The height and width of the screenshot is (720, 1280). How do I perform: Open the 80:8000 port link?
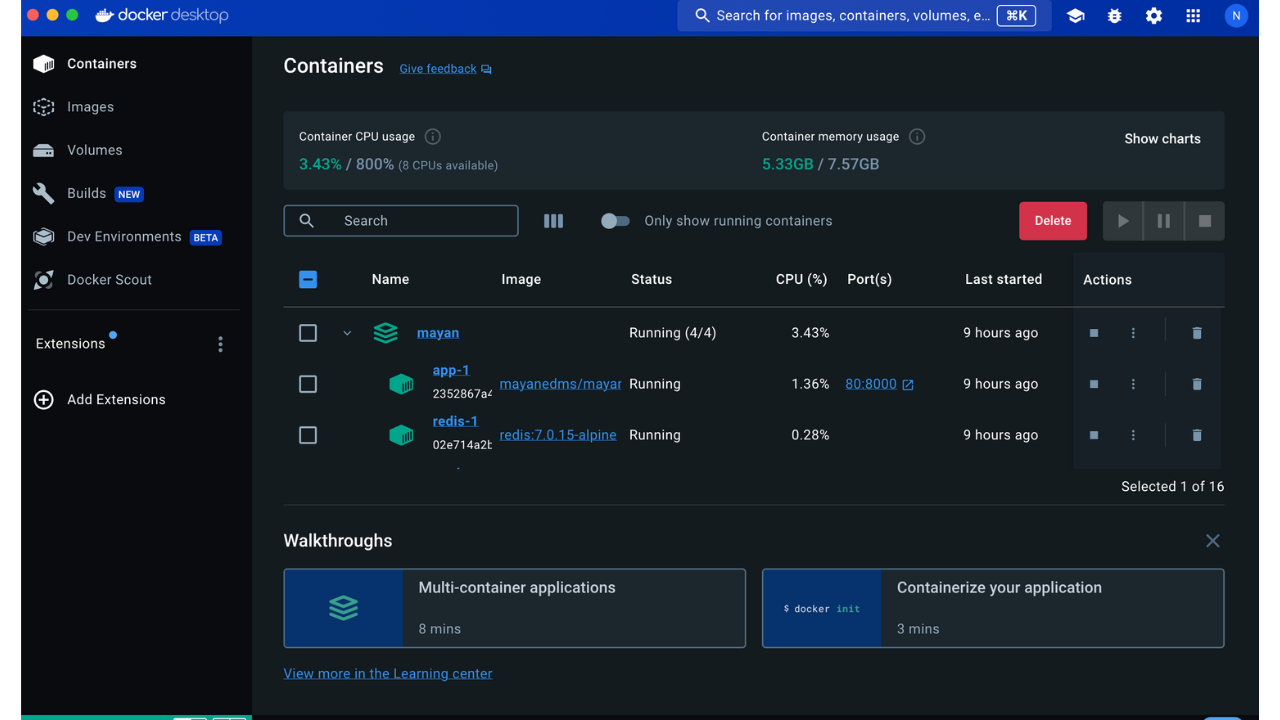tap(871, 384)
